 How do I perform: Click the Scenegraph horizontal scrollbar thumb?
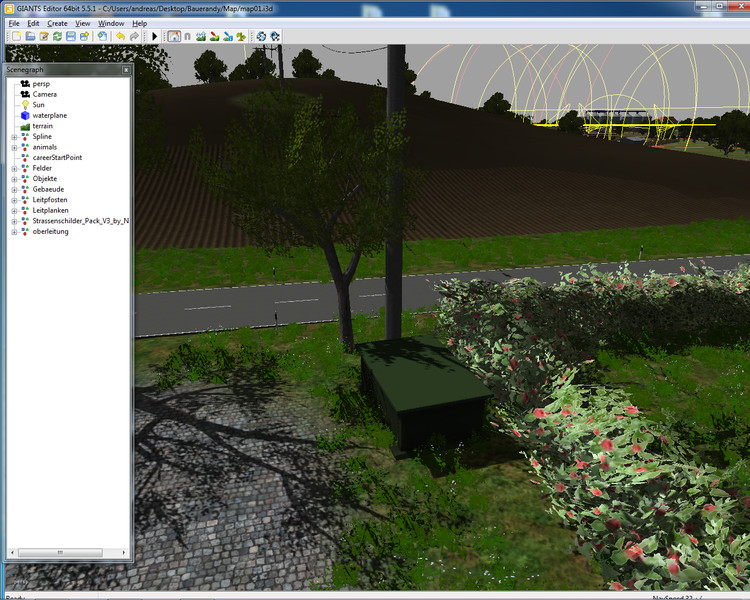60,553
